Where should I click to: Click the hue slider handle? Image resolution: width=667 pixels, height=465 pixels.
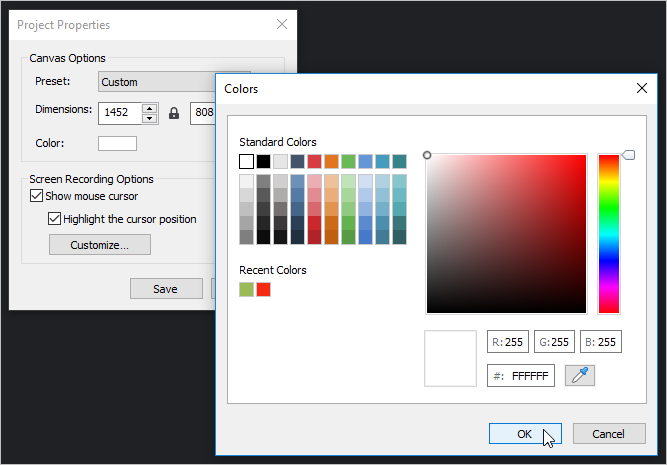[x=628, y=155]
